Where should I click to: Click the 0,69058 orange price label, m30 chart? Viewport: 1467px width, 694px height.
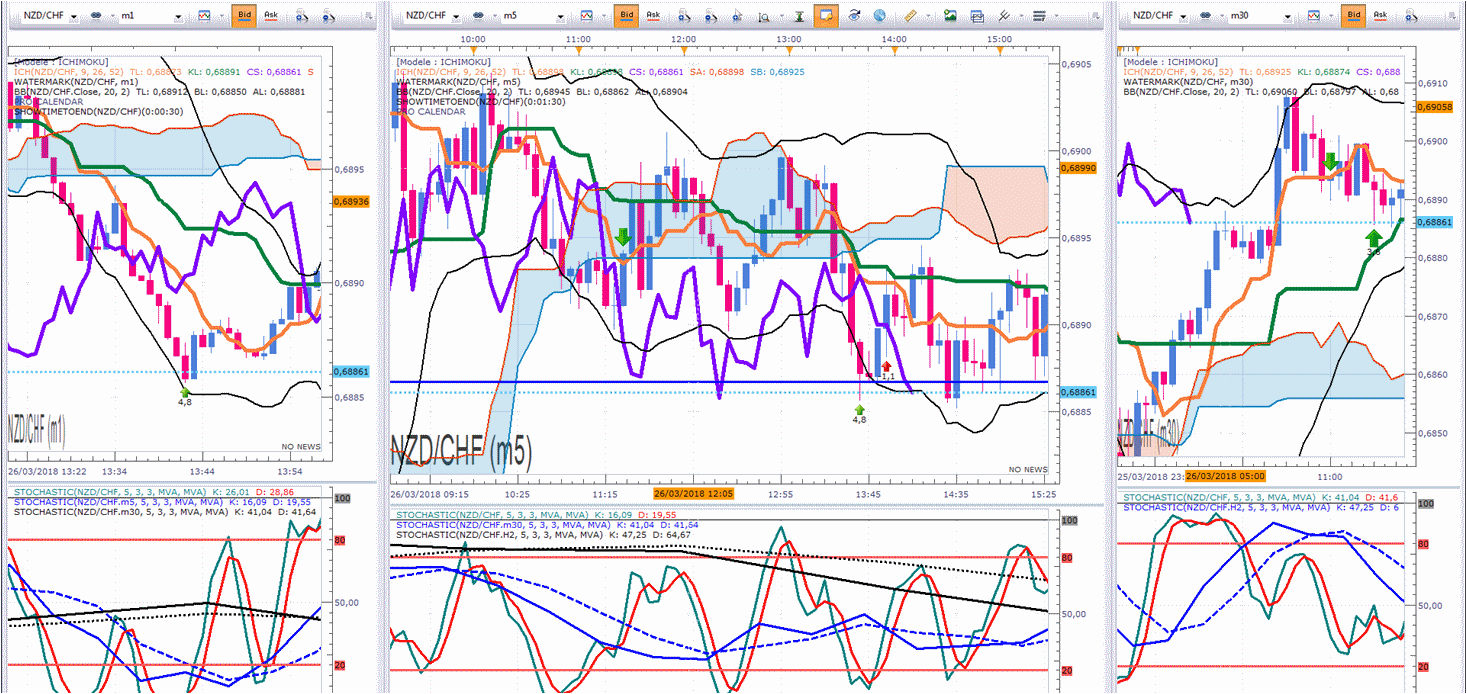click(1434, 107)
